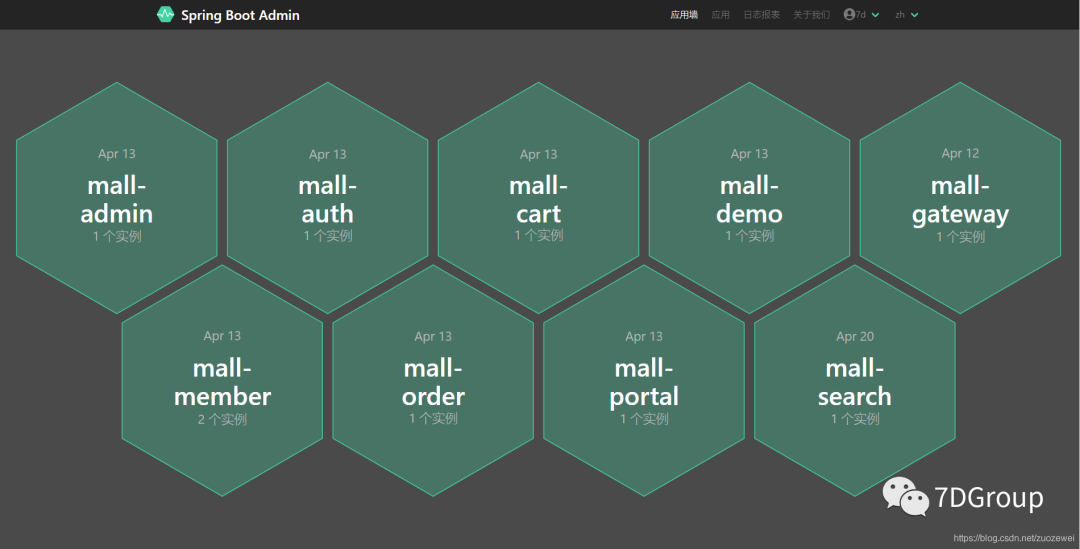Select the mall-portal application hexagon
Viewport: 1080px width, 549px height.
644,380
